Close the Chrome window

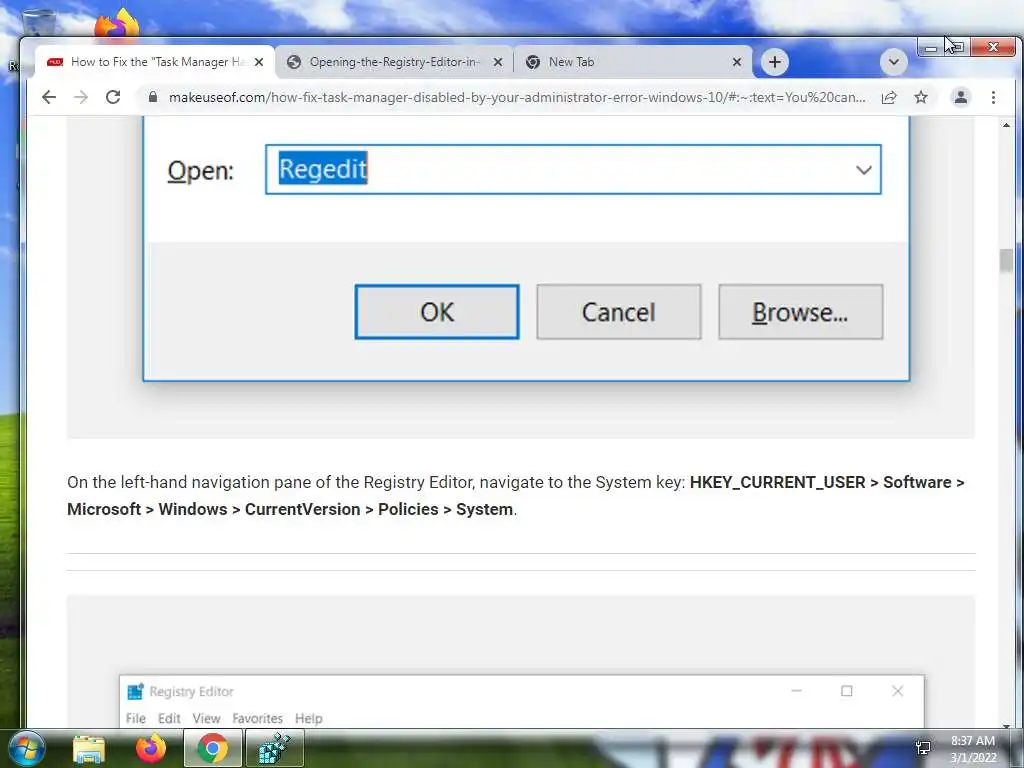pos(993,47)
